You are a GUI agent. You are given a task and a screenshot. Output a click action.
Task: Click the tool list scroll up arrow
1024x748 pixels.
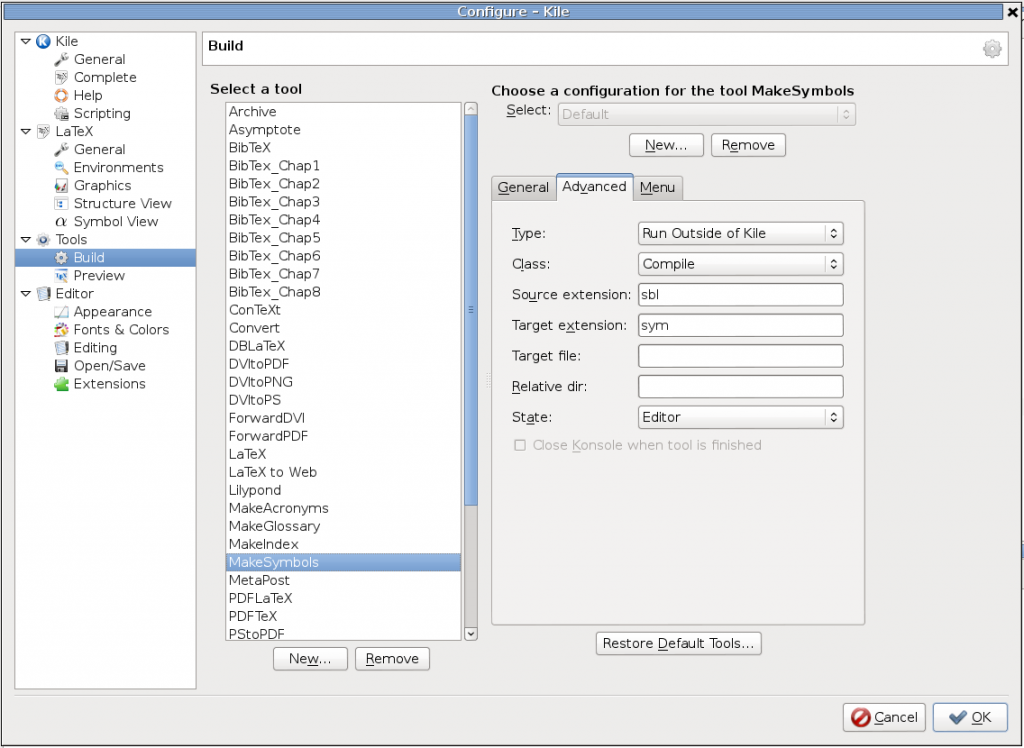(x=471, y=109)
